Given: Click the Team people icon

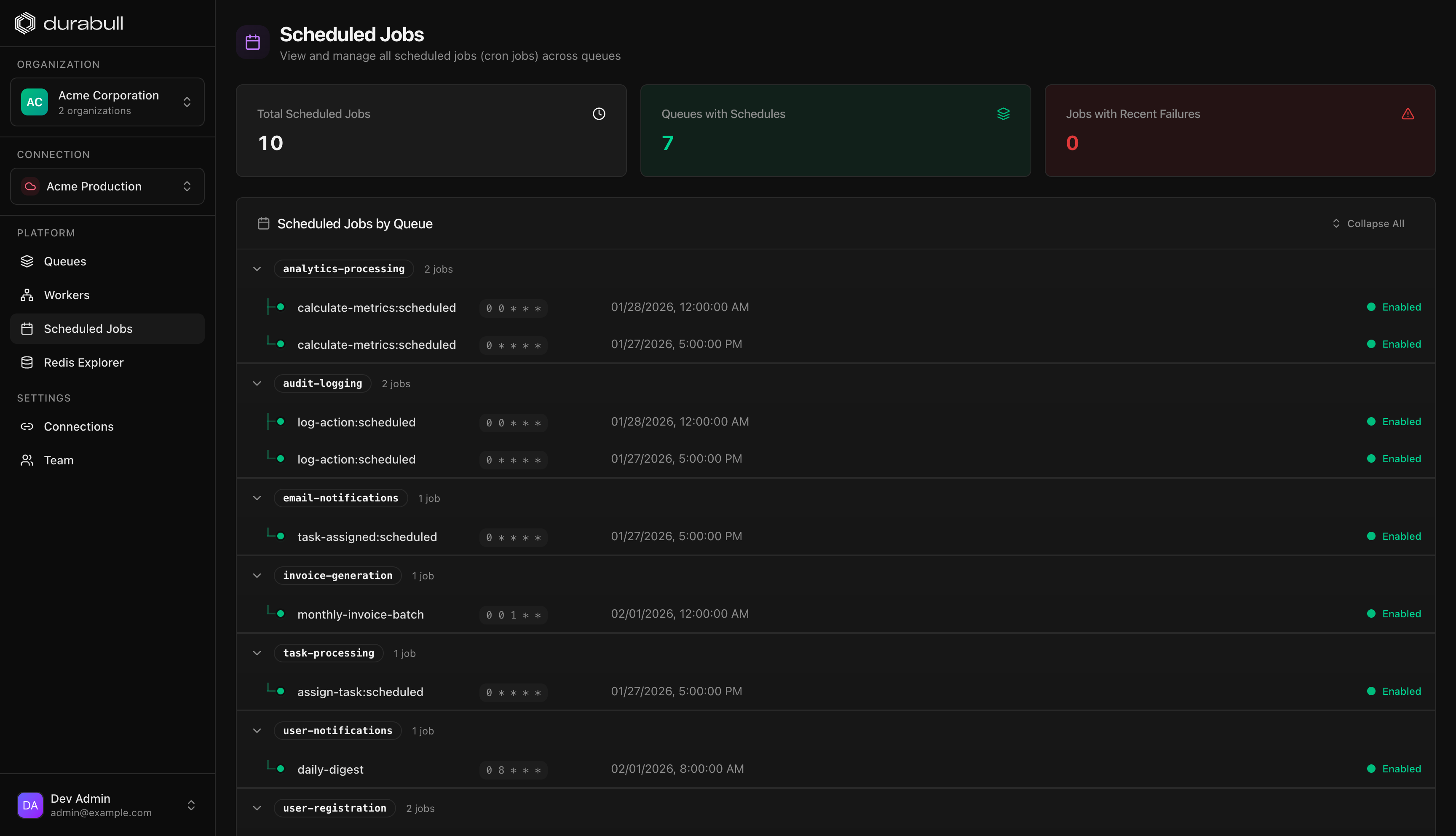Looking at the screenshot, I should [27, 461].
